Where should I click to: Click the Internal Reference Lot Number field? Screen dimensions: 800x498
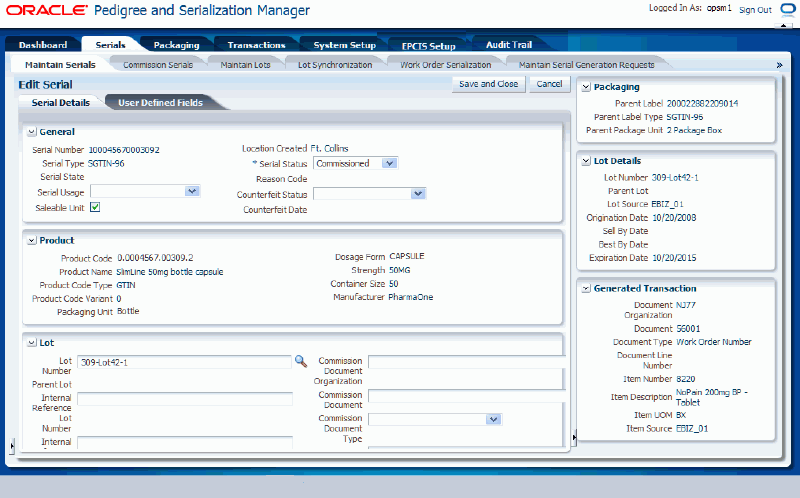click(x=185, y=399)
